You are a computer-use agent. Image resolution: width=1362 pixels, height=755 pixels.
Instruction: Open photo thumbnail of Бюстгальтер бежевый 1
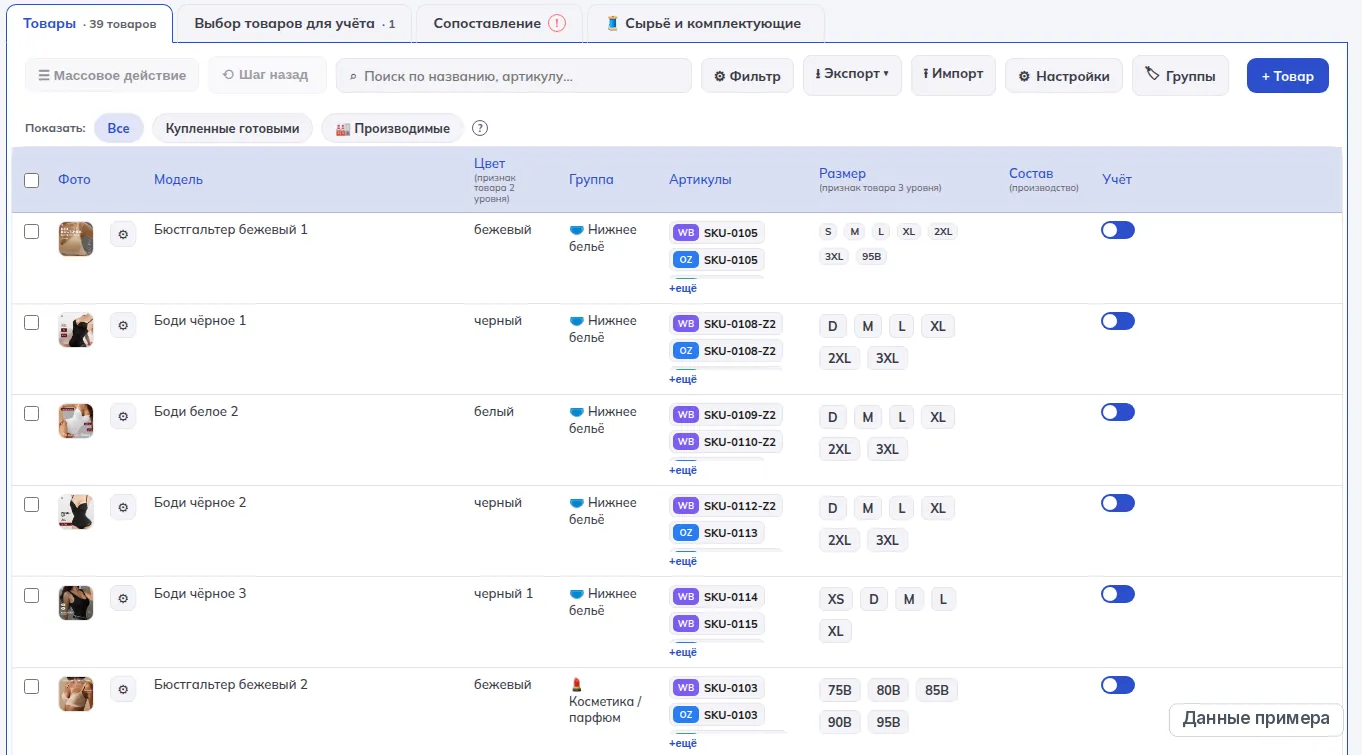(76, 239)
